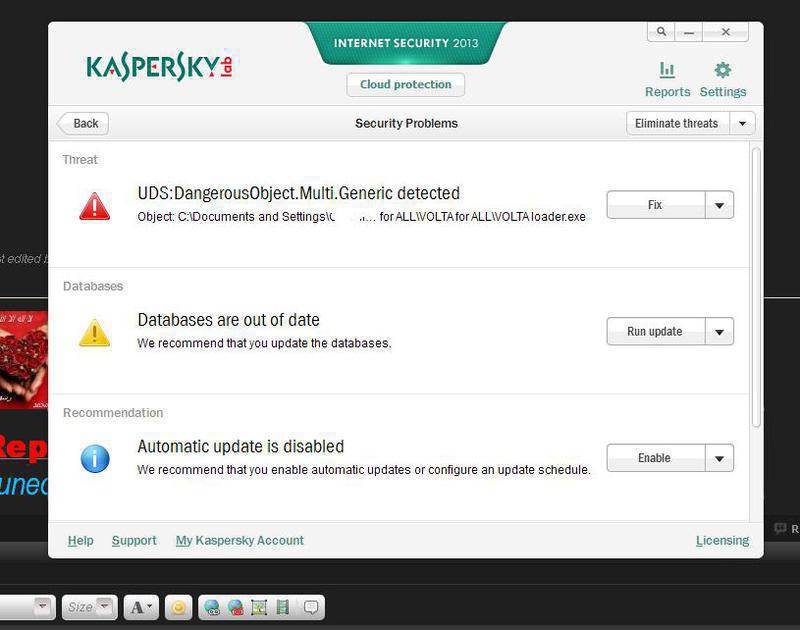Click the Reports label
The image size is (800, 630).
[667, 92]
